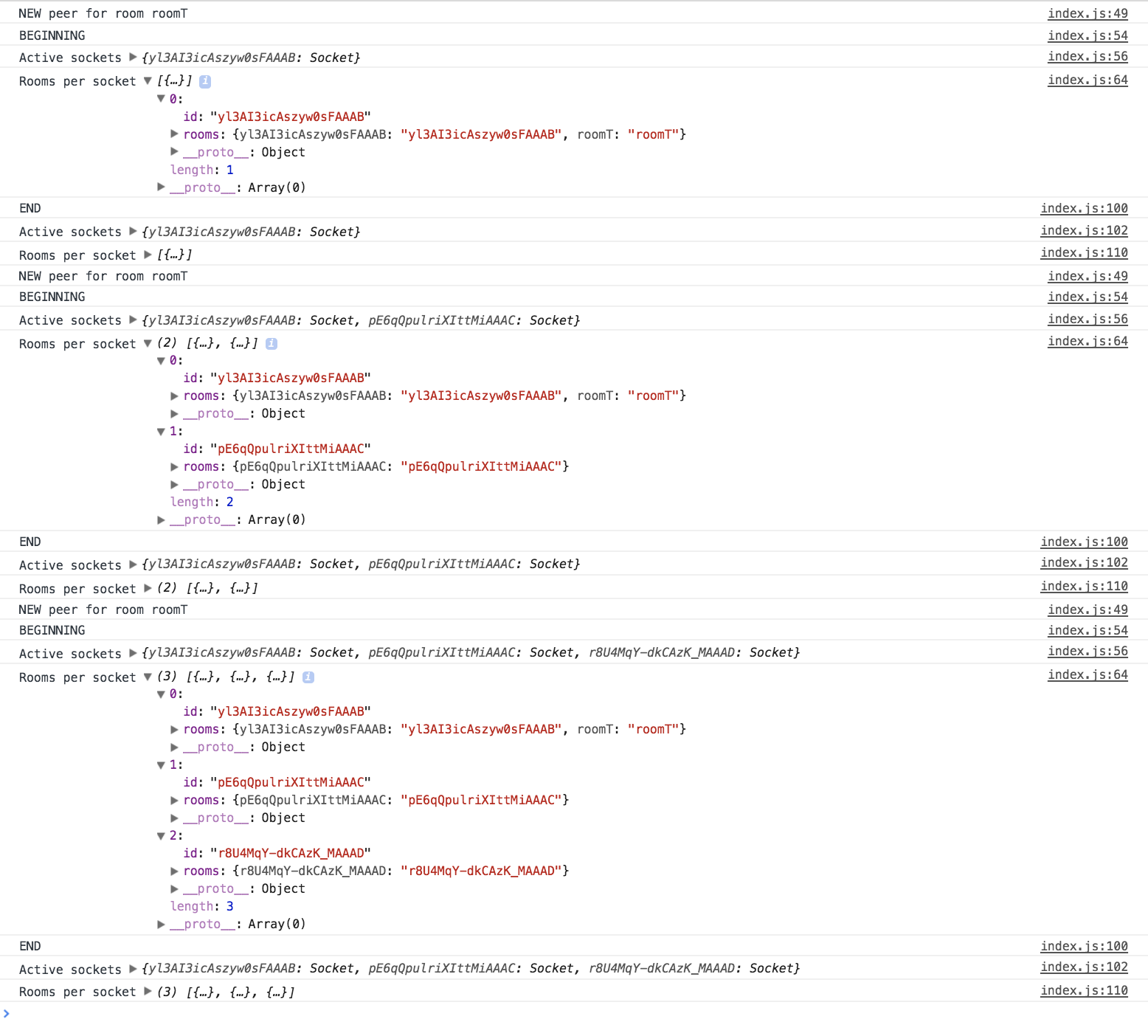Click the info badge next to first Rooms array

click(x=205, y=81)
